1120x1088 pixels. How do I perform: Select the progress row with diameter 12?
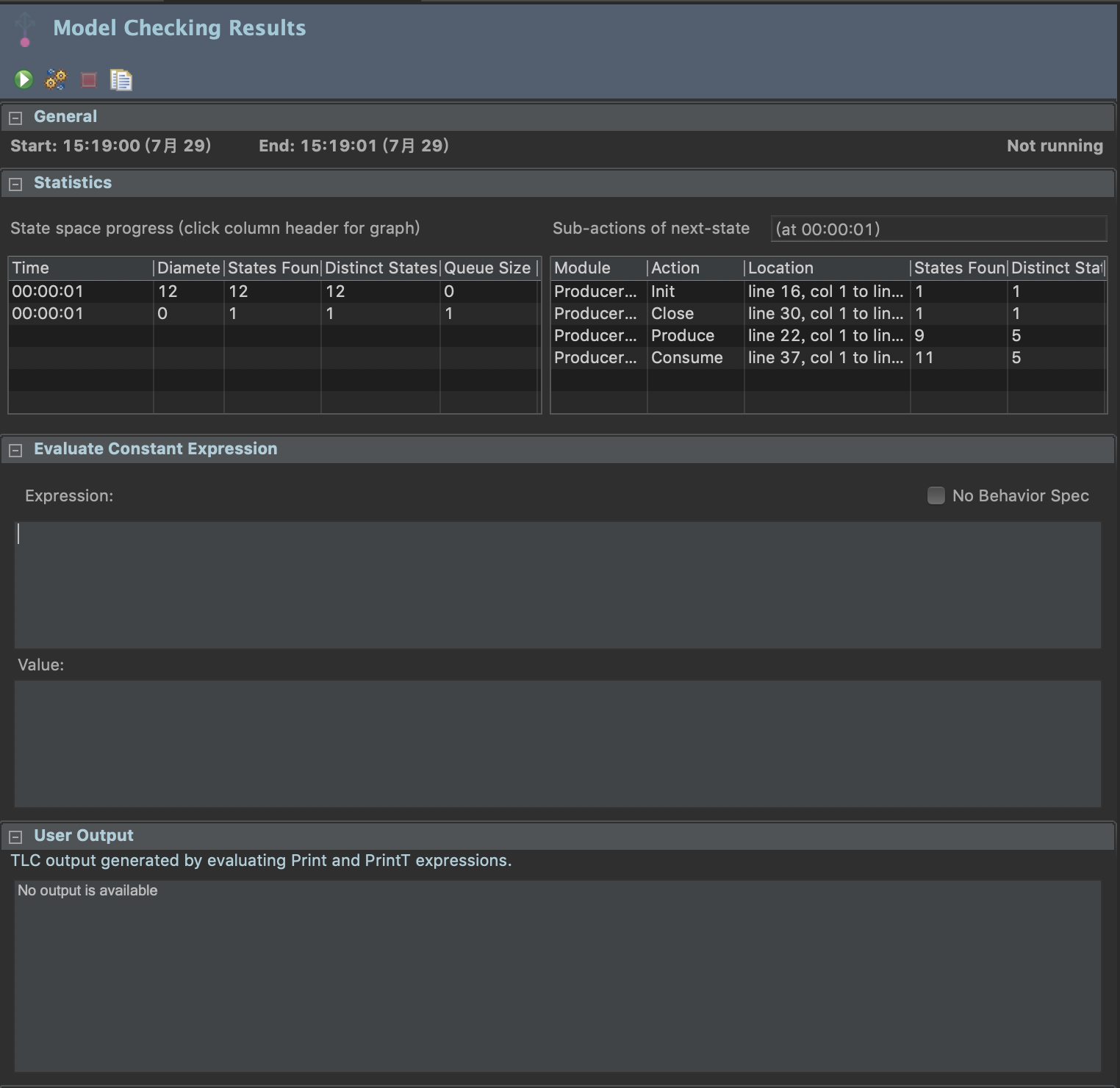point(274,291)
